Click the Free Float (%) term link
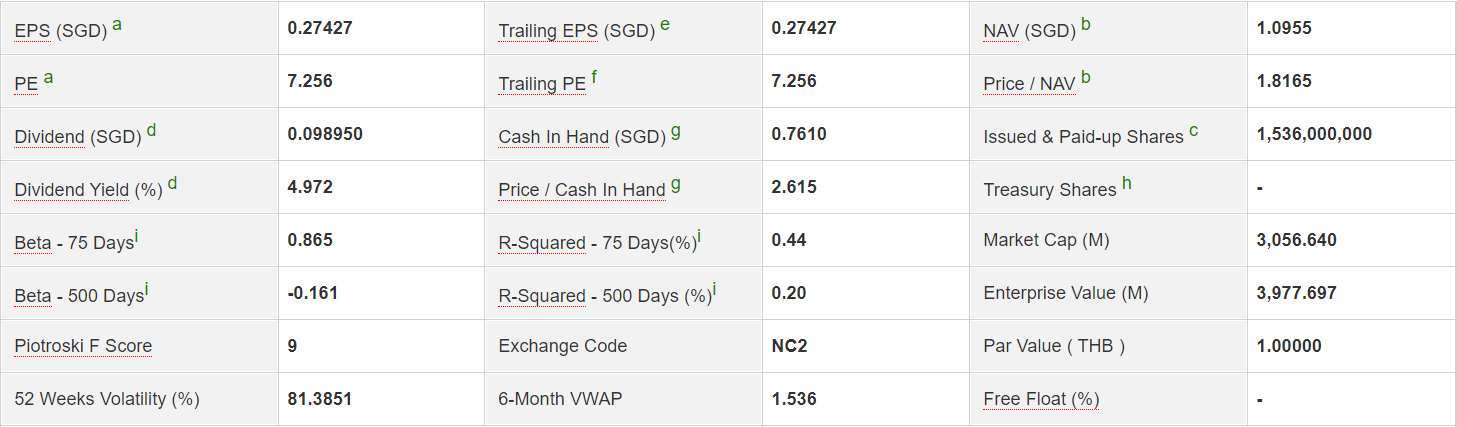Image resolution: width=1457 pixels, height=427 pixels. pyautogui.click(x=1041, y=399)
